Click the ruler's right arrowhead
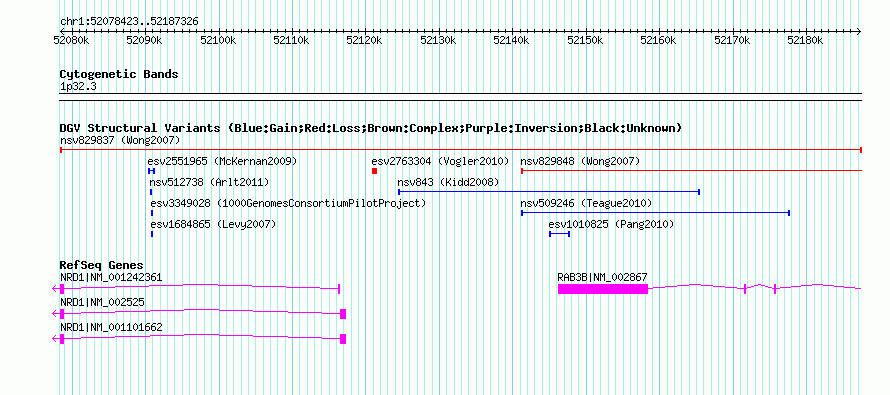Viewport: 890px width, 395px height. tap(859, 31)
